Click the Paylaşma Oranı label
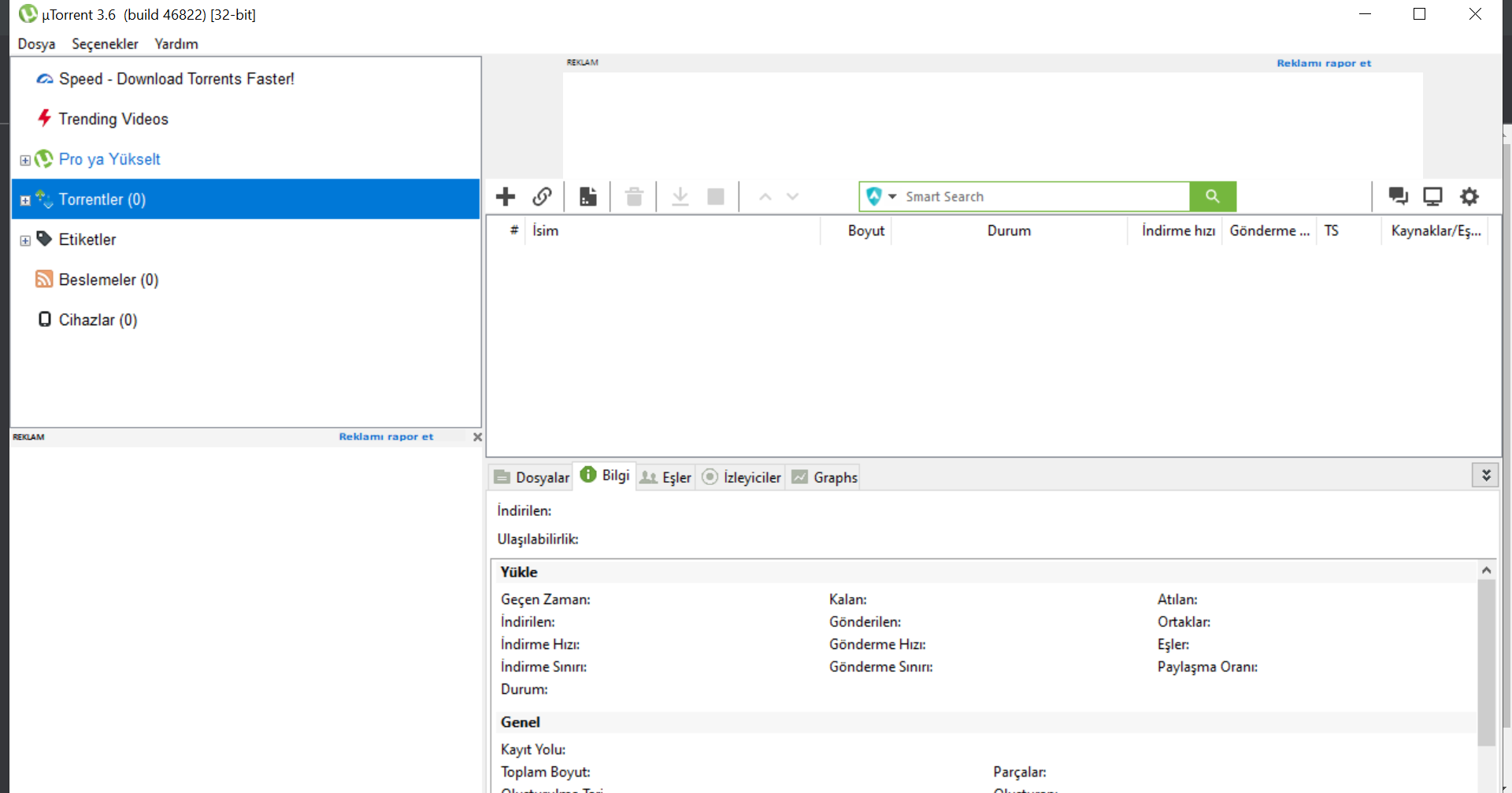The height and width of the screenshot is (793, 1512). point(1207,667)
